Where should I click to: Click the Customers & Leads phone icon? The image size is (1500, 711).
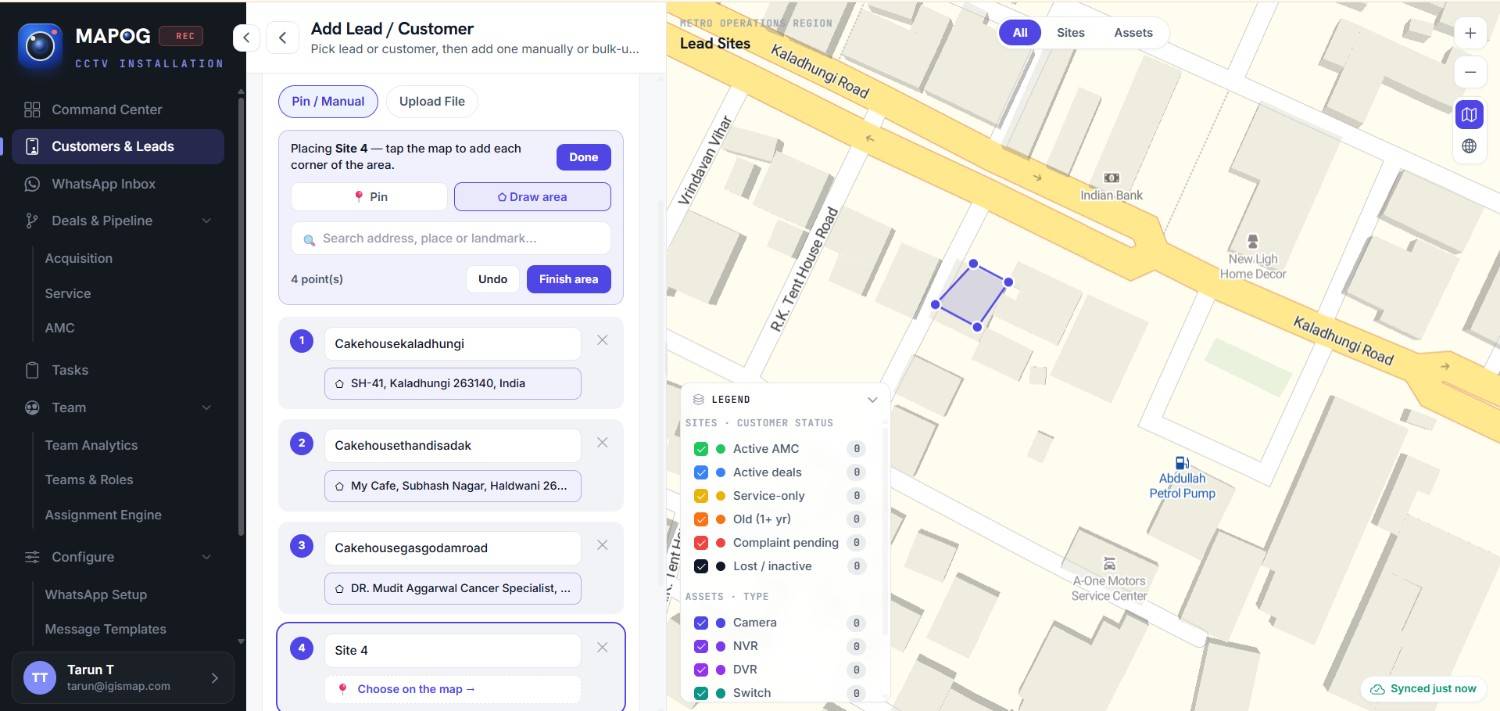[x=32, y=146]
